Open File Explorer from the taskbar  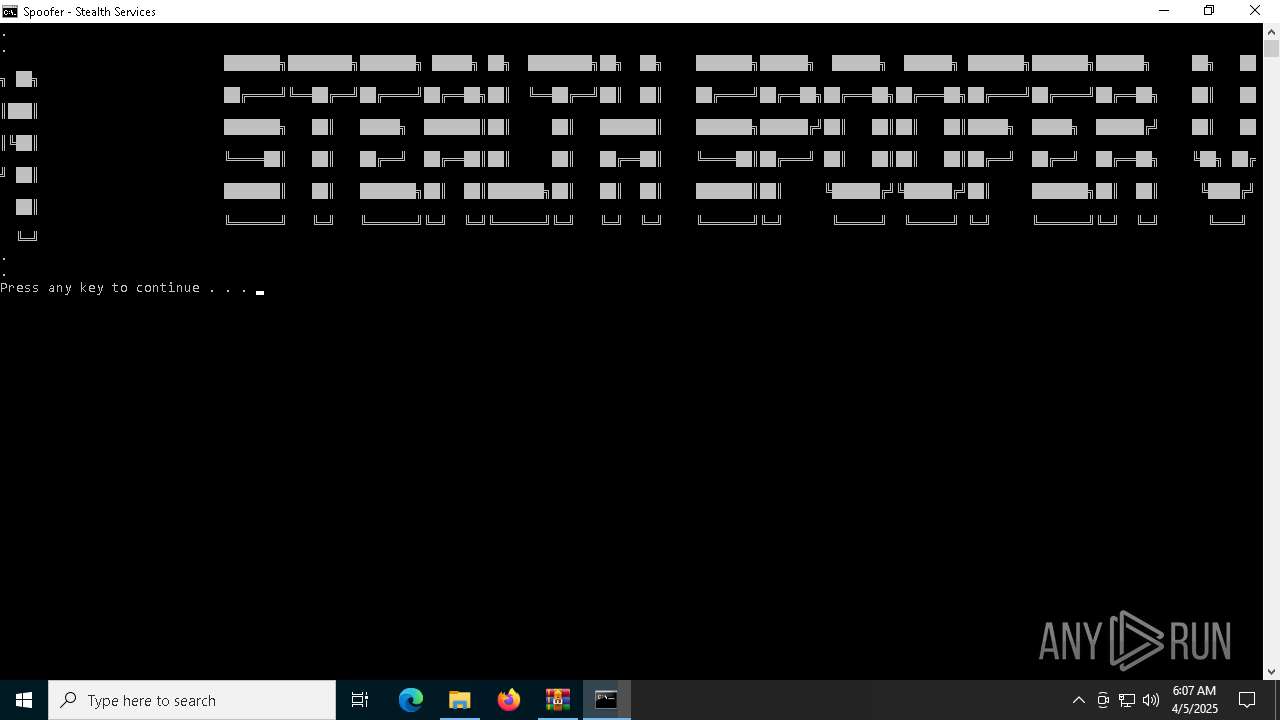click(460, 700)
